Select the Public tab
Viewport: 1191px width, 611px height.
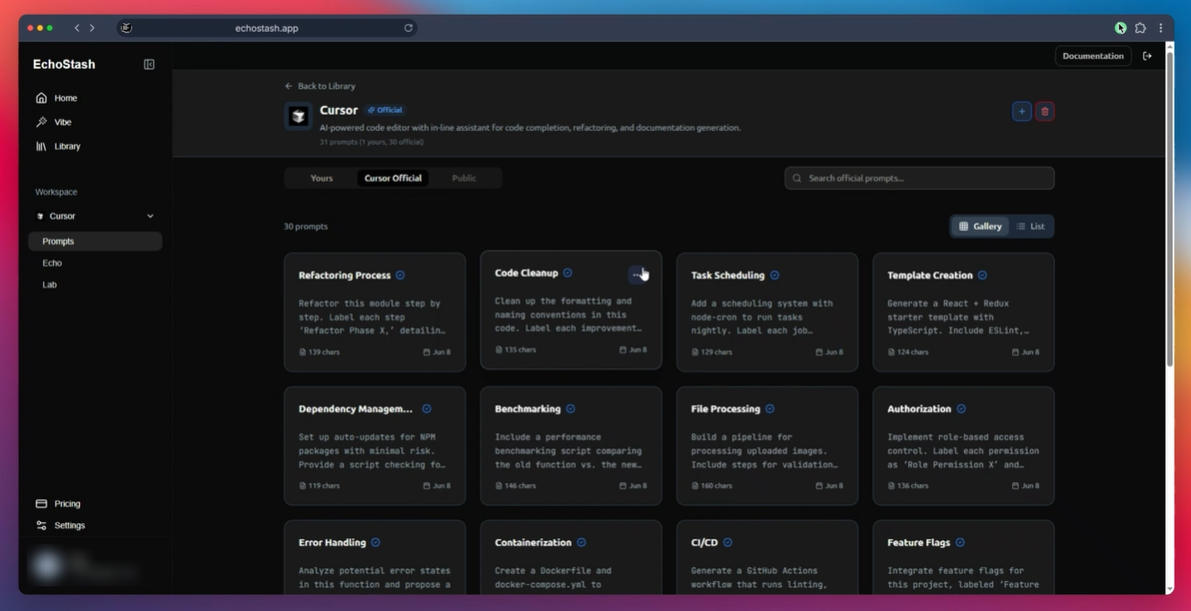point(464,179)
